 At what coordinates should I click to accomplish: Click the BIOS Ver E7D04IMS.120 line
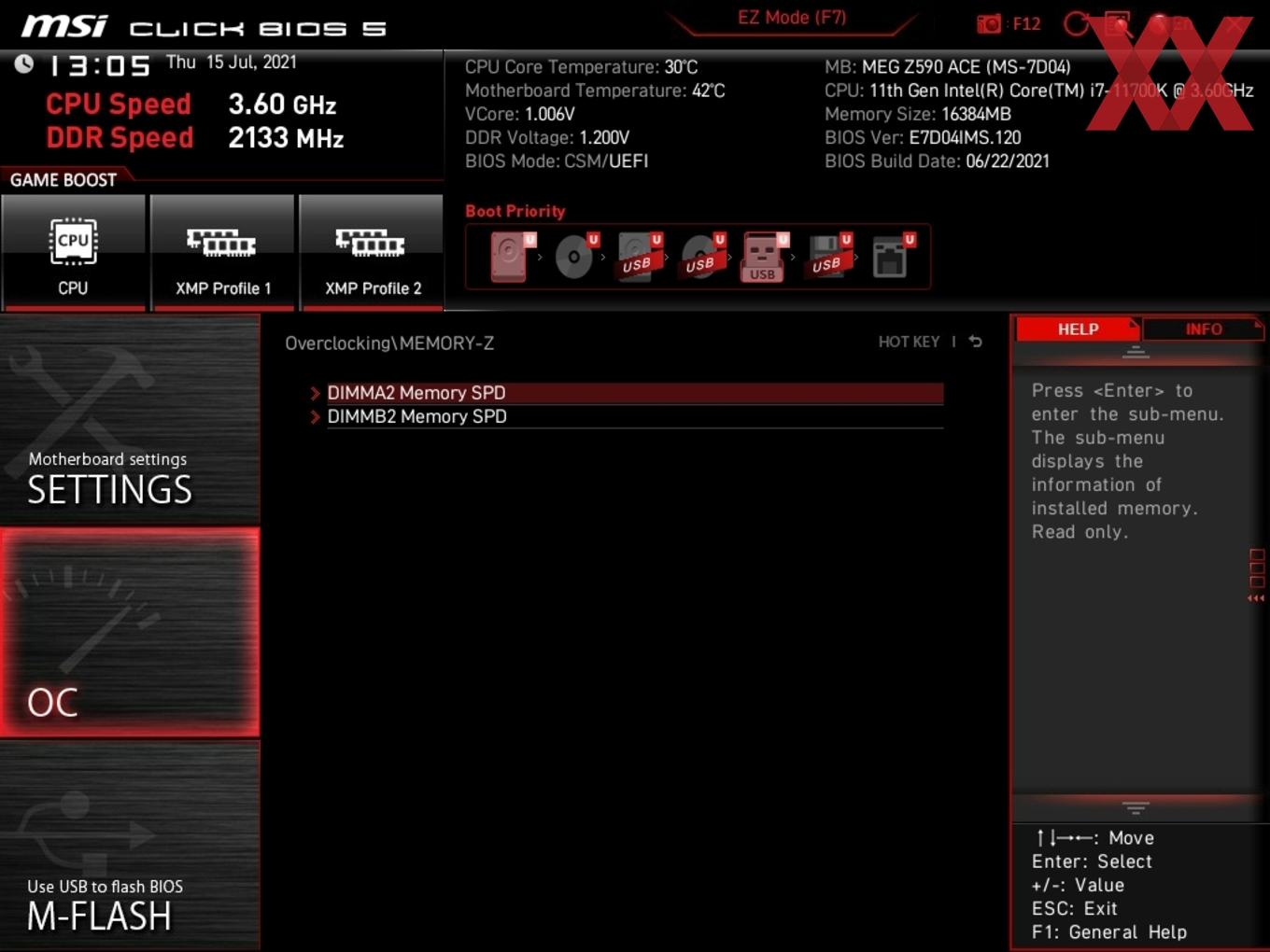[923, 137]
